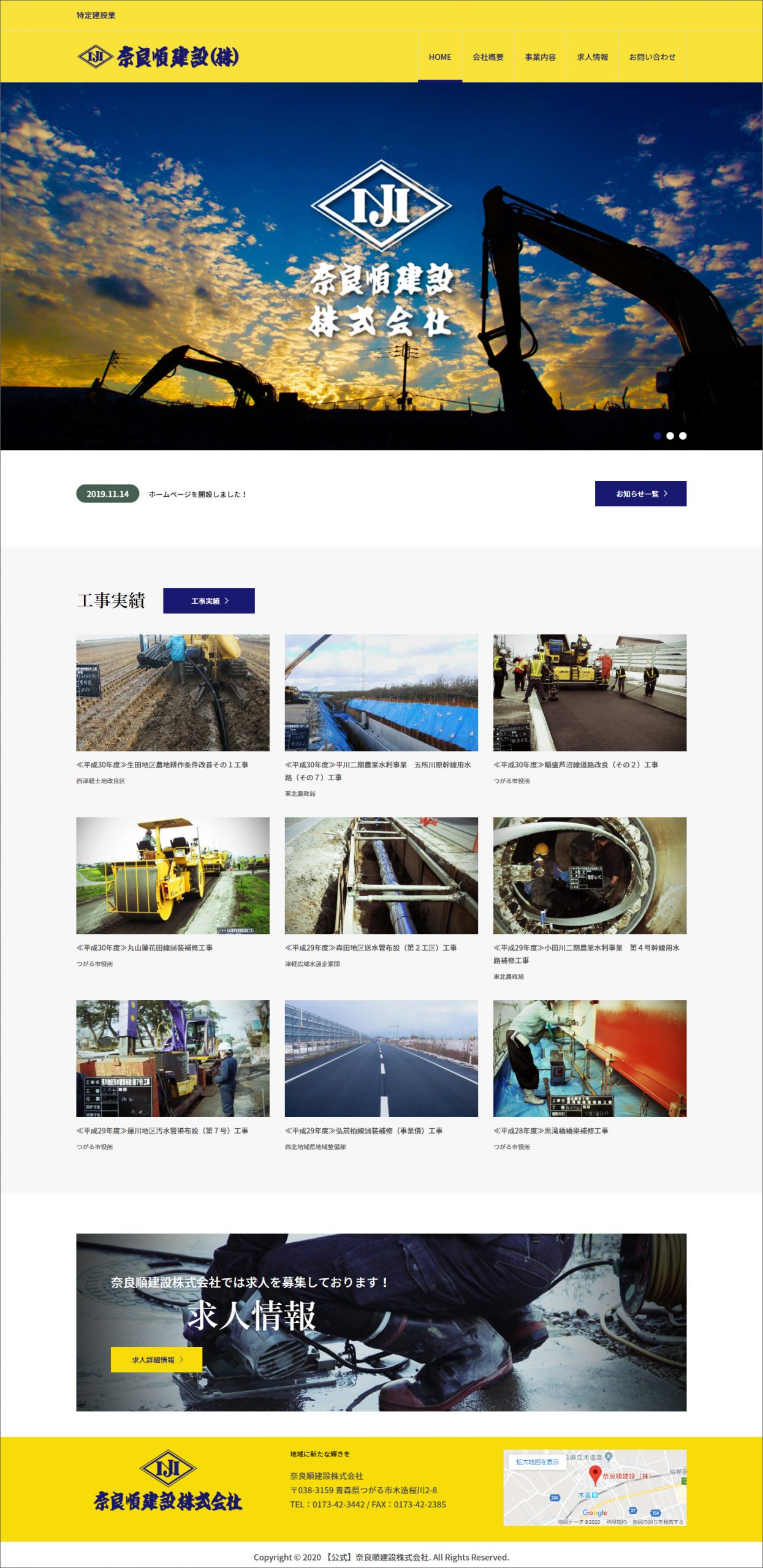Open the blue tarp canal project photo

[x=381, y=692]
